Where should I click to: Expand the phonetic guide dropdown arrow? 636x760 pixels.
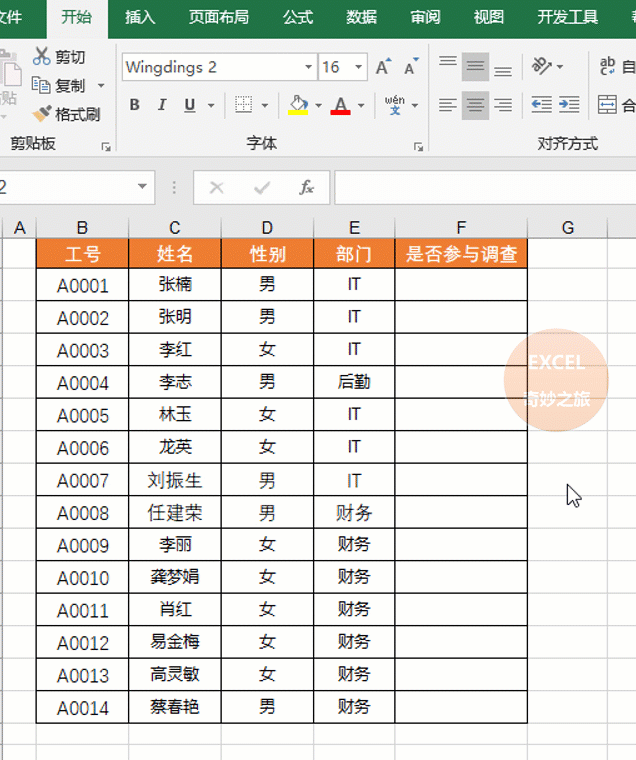415,105
